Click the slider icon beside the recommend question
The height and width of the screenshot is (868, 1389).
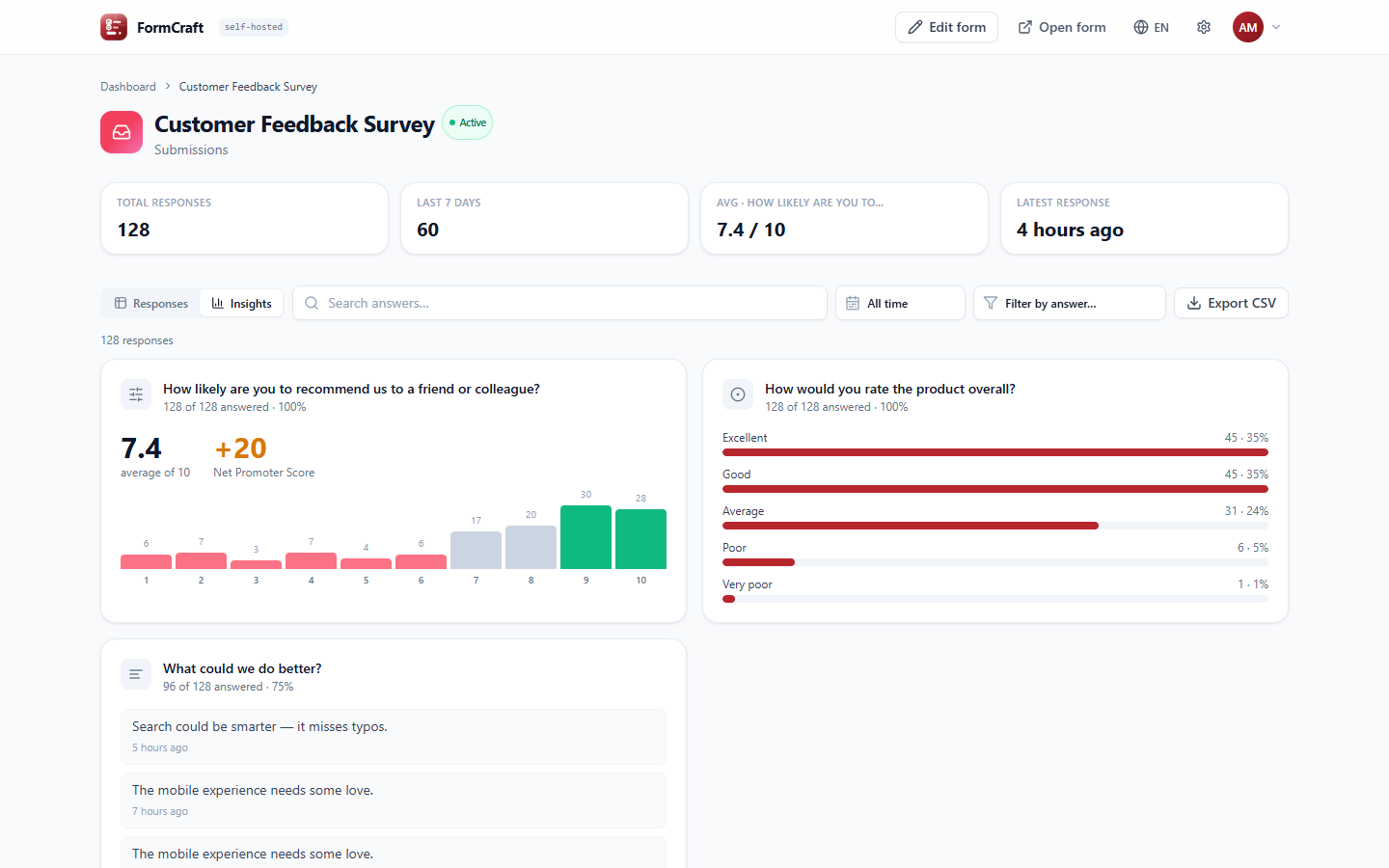(136, 394)
